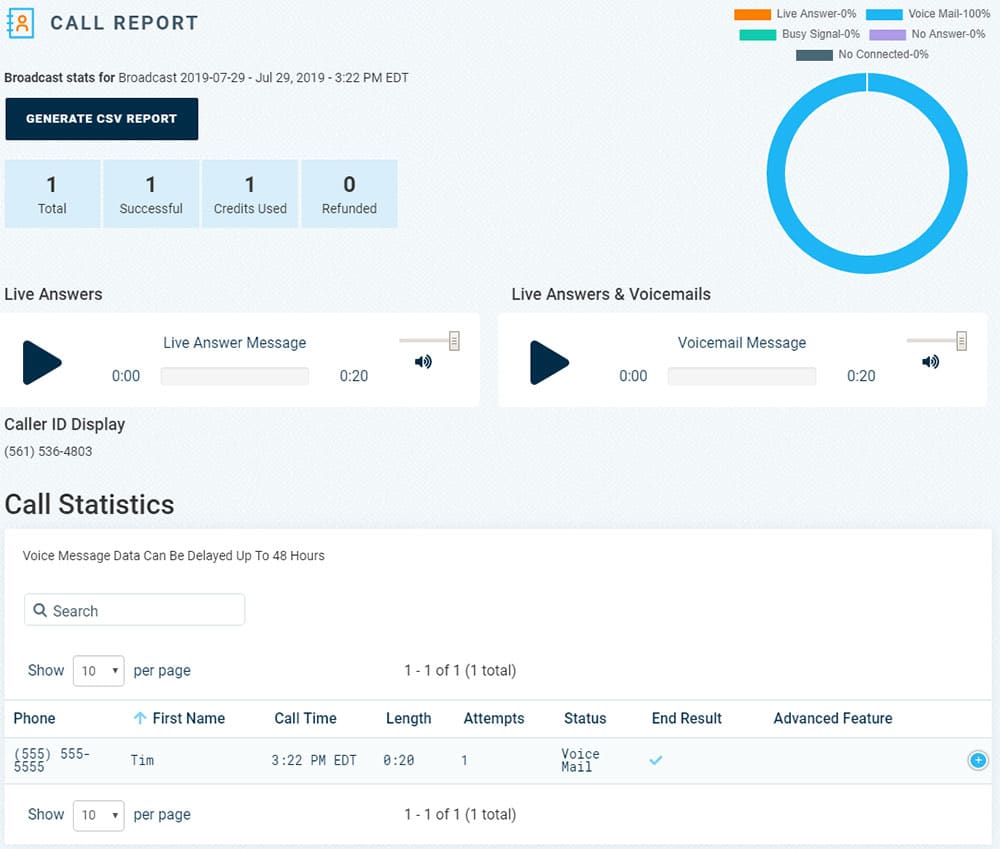The image size is (1000, 849).
Task: Click the Total stat tile
Action: coord(52,194)
